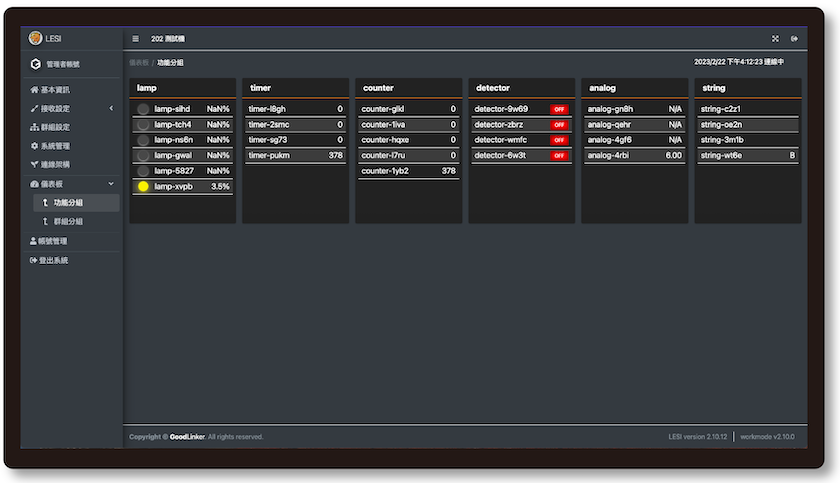Click the 儀表板 breadcrumb link
This screenshot has width=840, height=483.
coord(138,63)
